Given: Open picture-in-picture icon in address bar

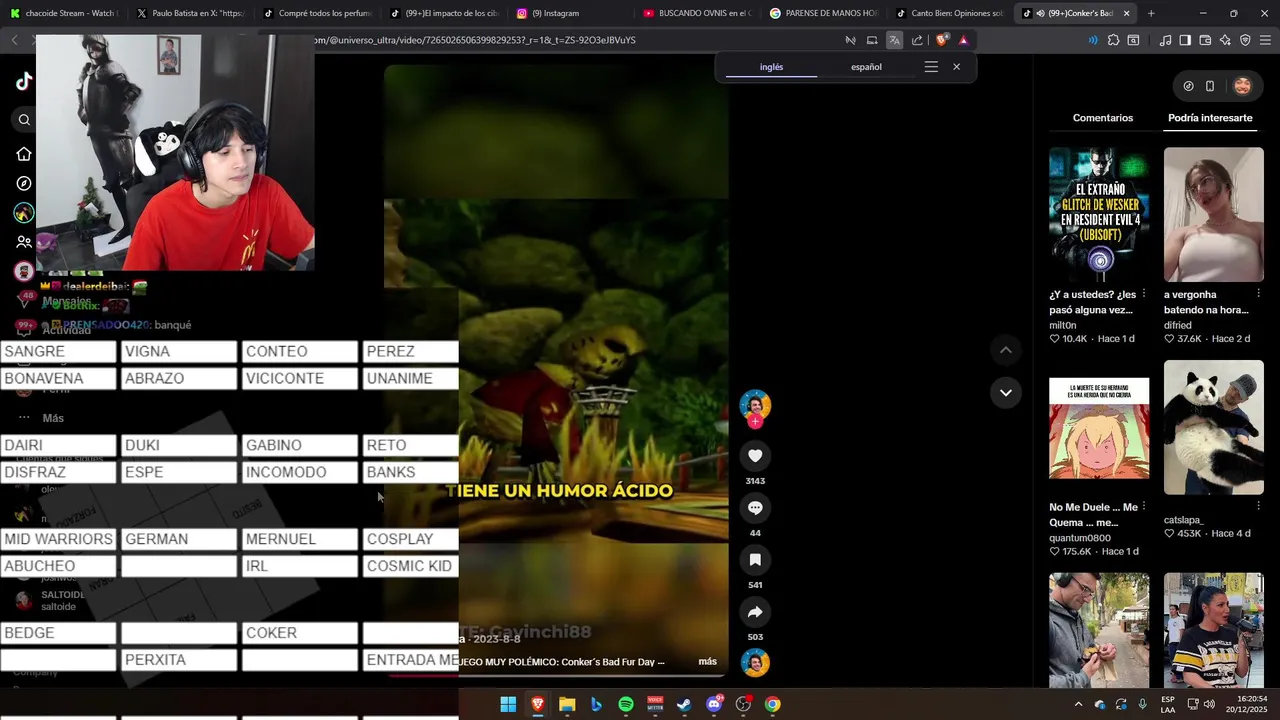Looking at the screenshot, I should point(872,40).
